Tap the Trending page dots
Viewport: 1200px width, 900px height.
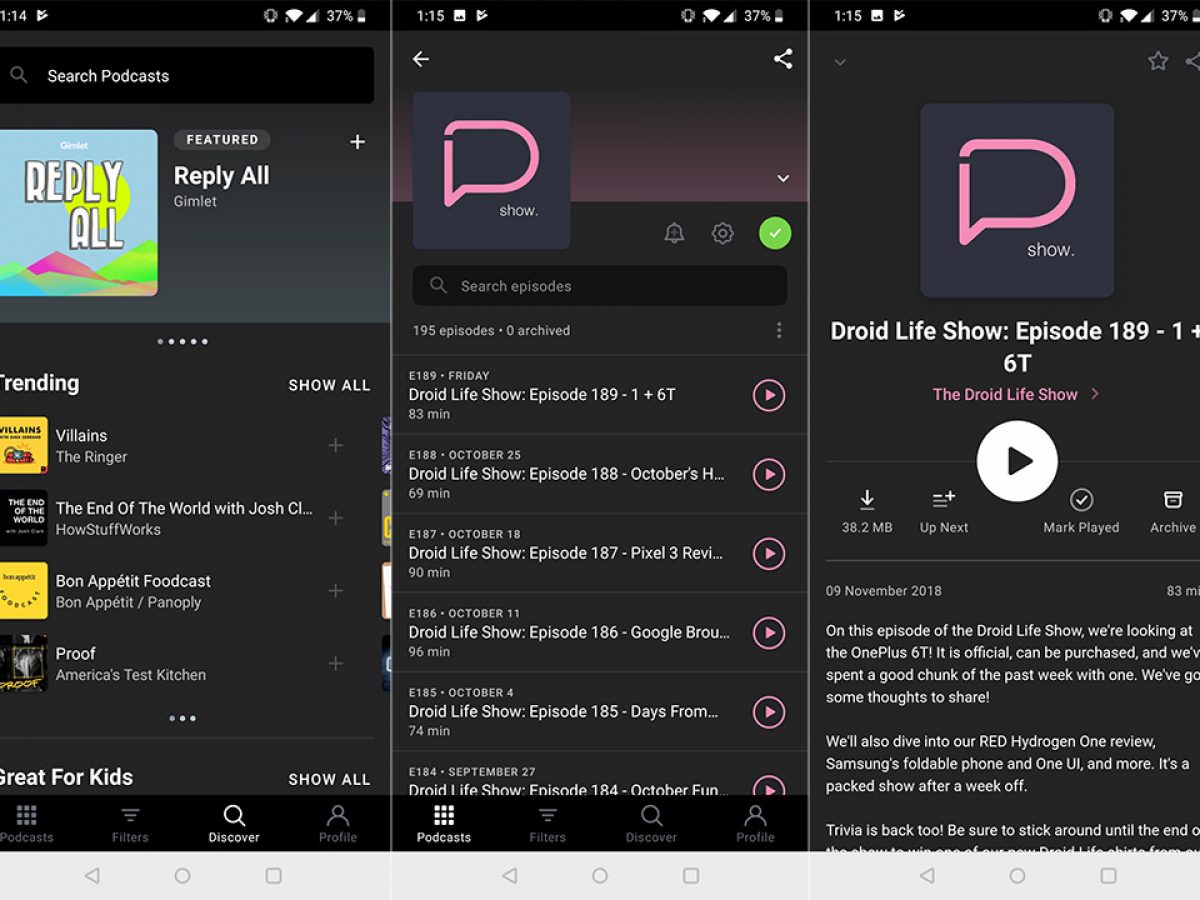pos(182,718)
